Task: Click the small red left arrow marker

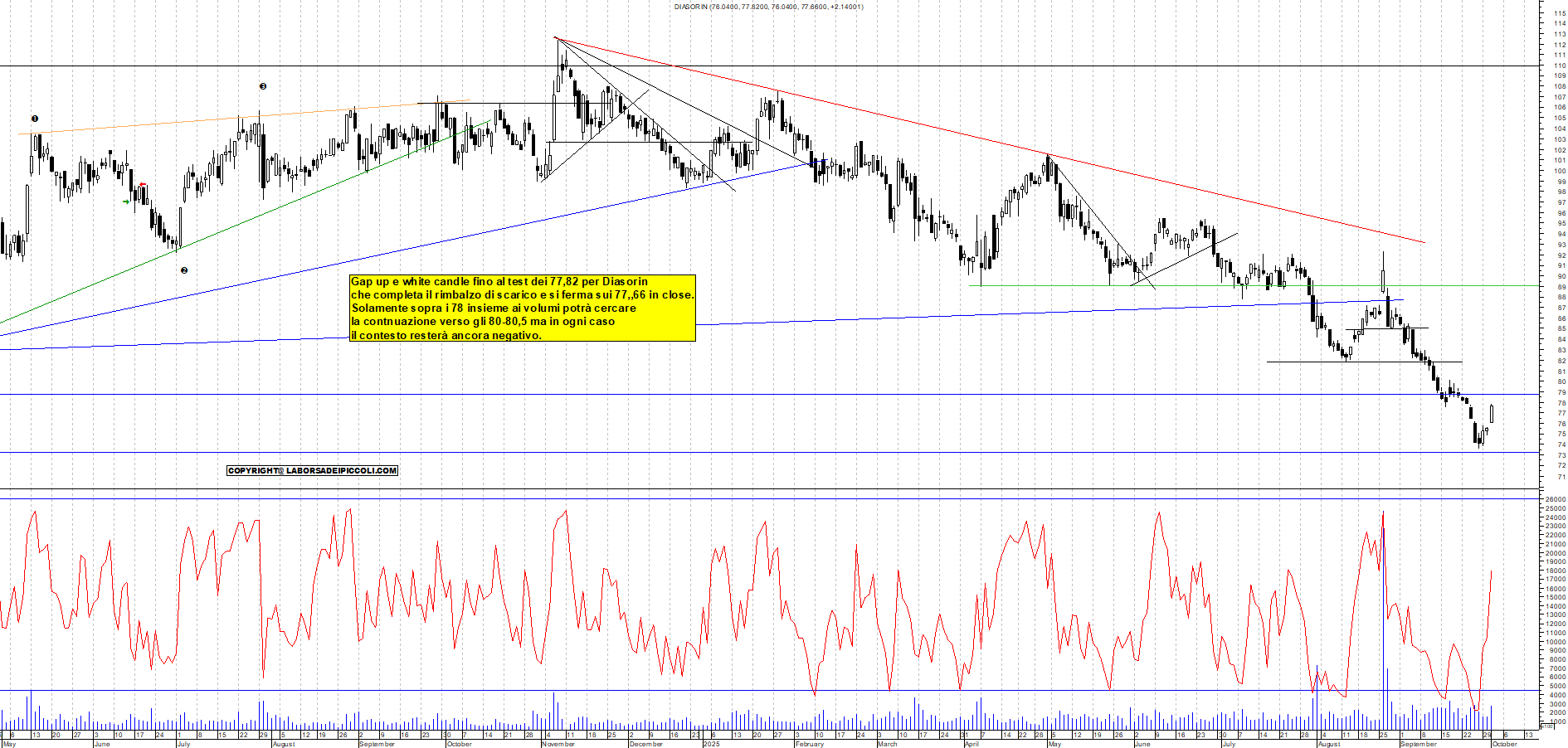Action: pos(143,185)
